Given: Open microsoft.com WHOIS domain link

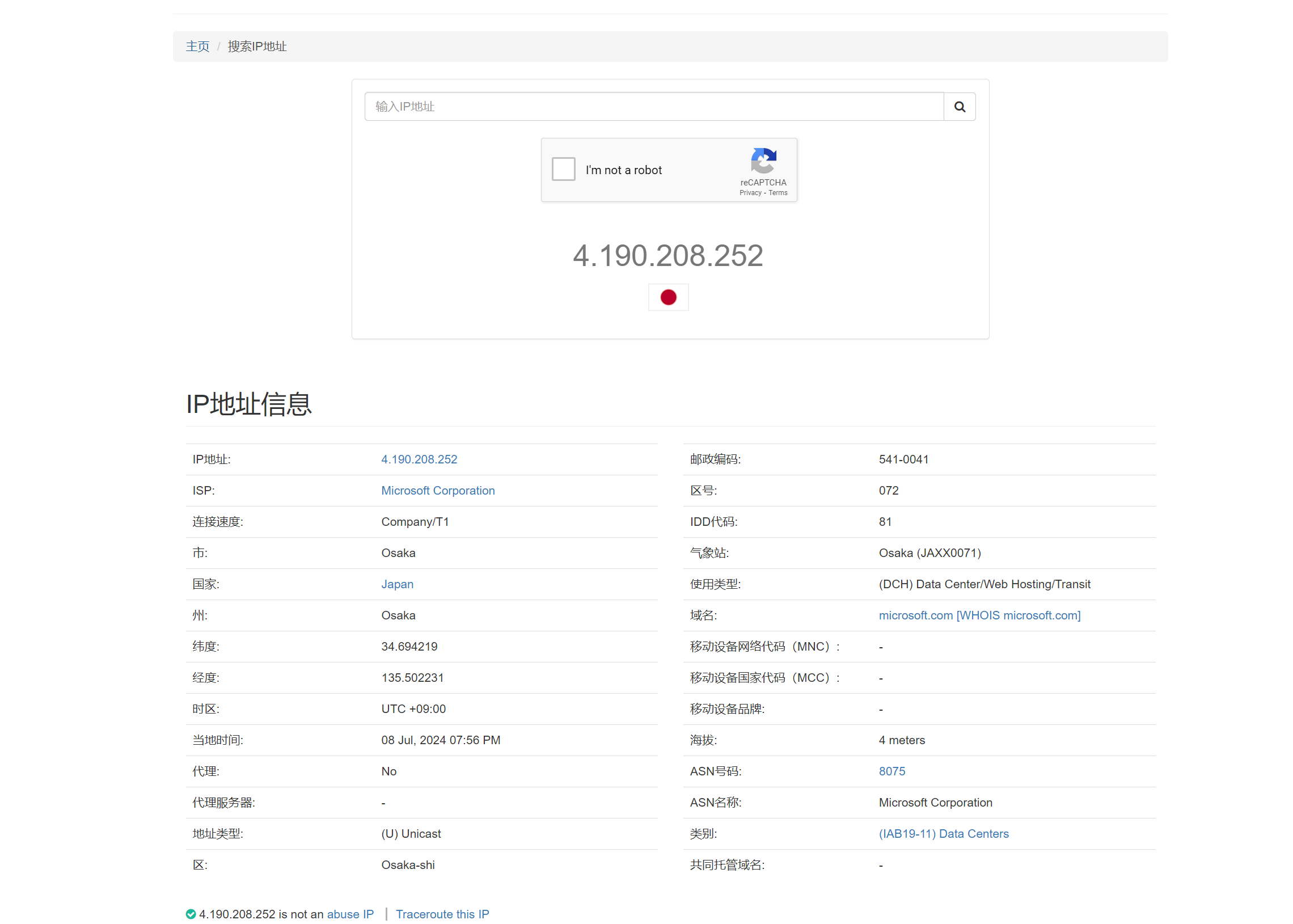Looking at the screenshot, I should point(979,615).
